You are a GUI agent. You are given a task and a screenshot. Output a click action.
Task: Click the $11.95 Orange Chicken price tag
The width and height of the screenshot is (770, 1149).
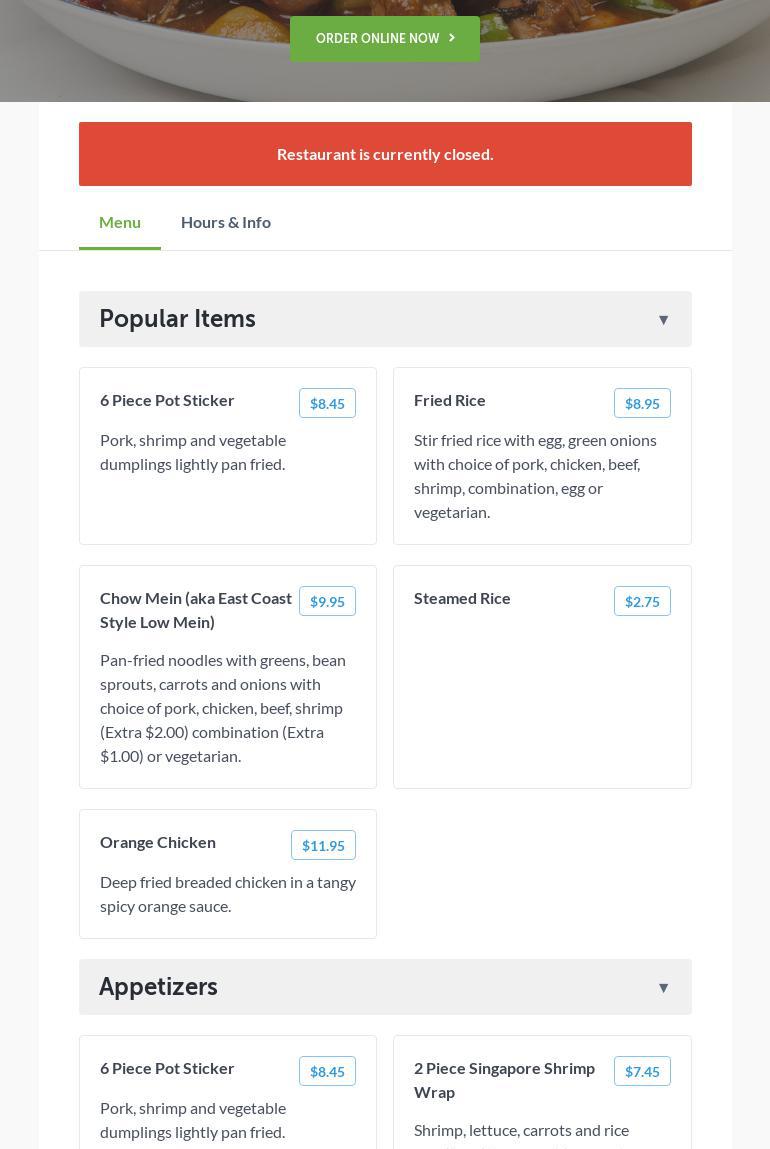323,845
